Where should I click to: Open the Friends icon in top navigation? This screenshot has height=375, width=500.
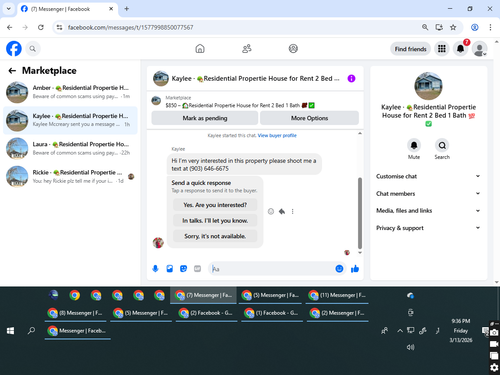tap(247, 49)
